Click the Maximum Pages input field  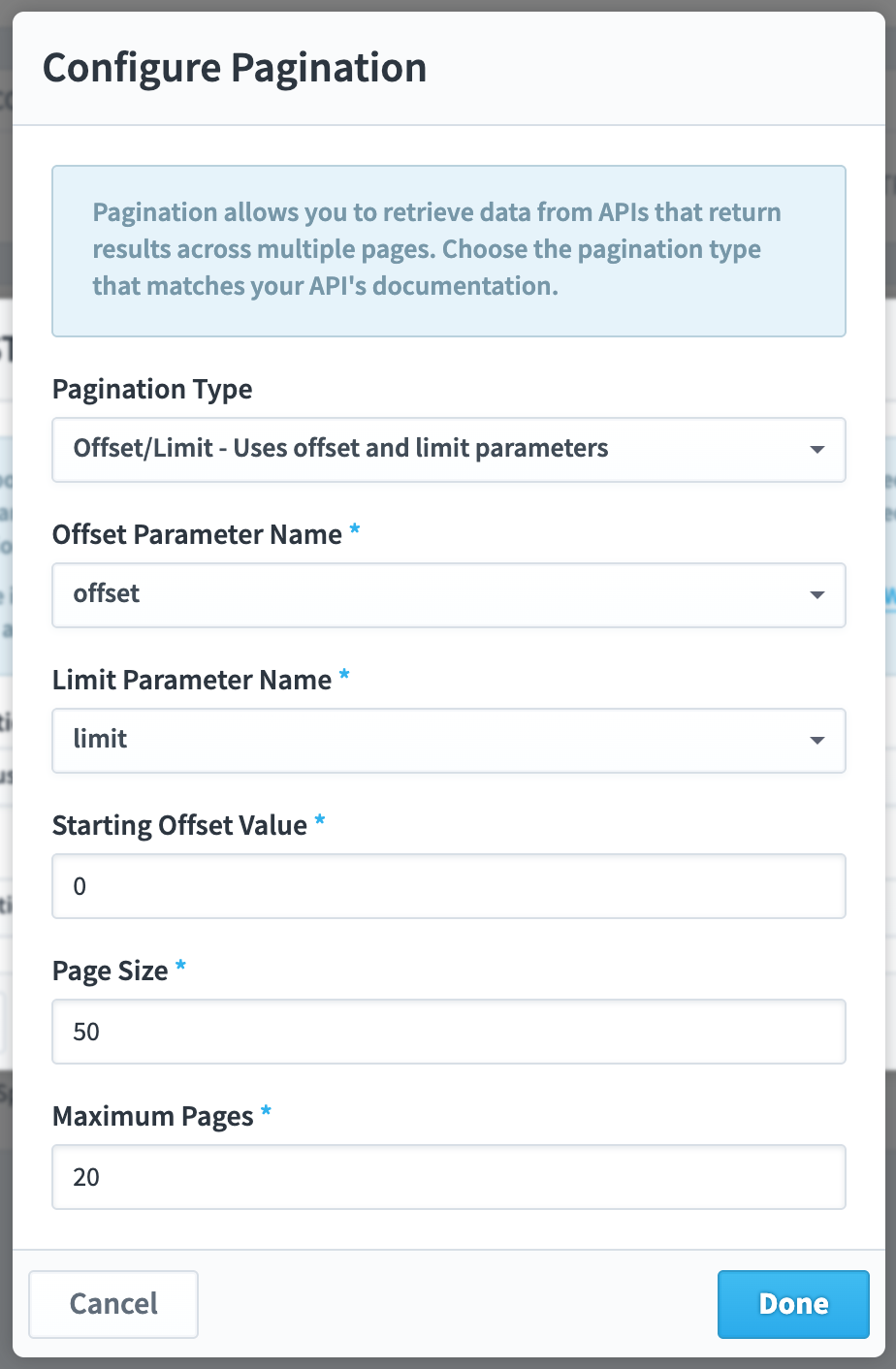coord(448,1177)
